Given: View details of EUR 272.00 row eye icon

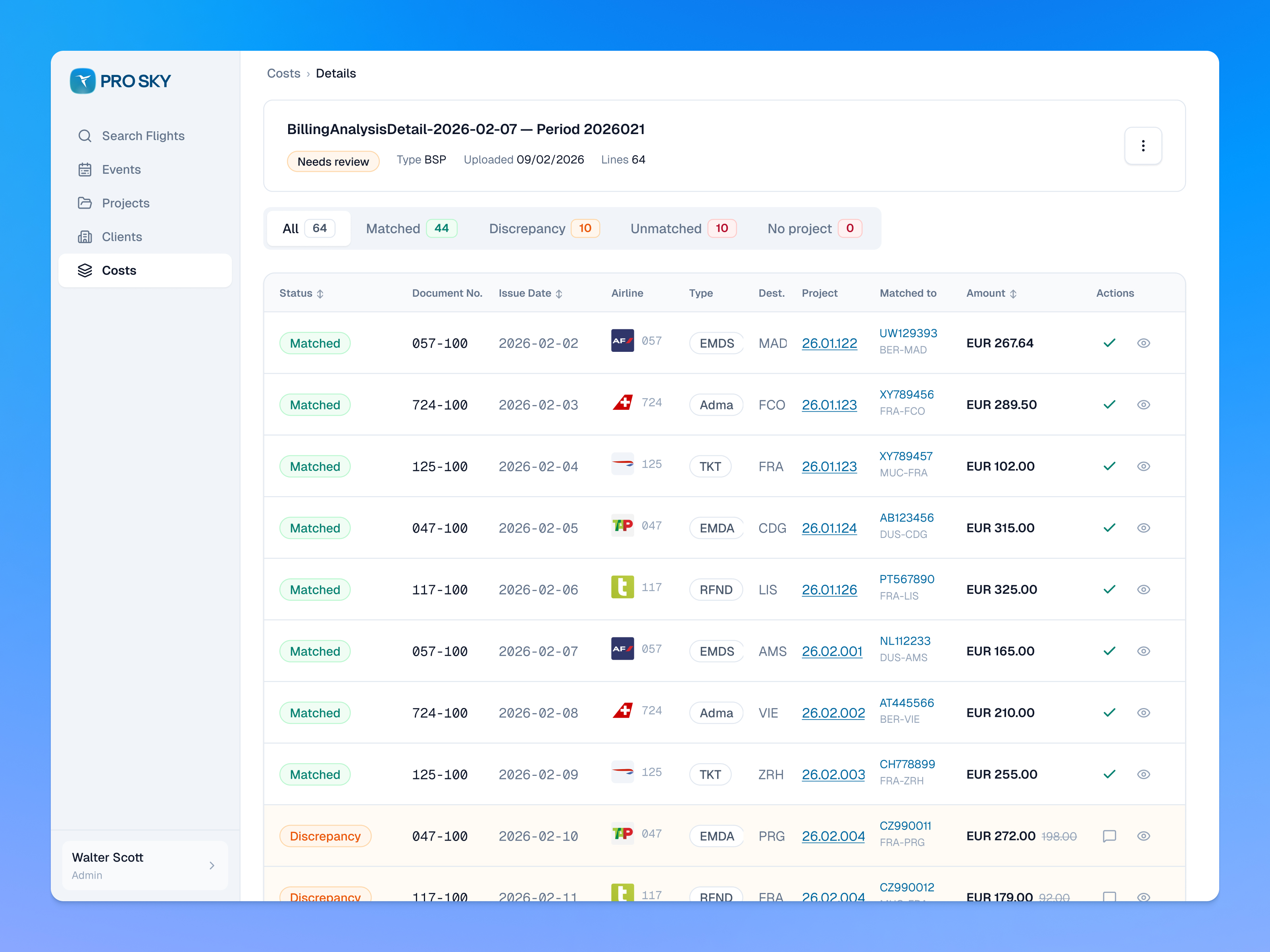Looking at the screenshot, I should tap(1143, 836).
